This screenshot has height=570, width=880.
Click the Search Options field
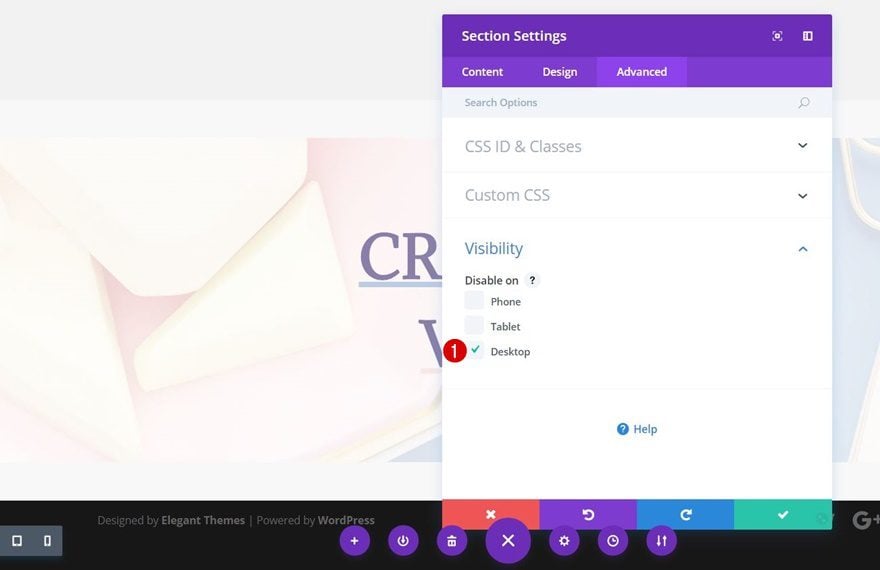(x=637, y=103)
